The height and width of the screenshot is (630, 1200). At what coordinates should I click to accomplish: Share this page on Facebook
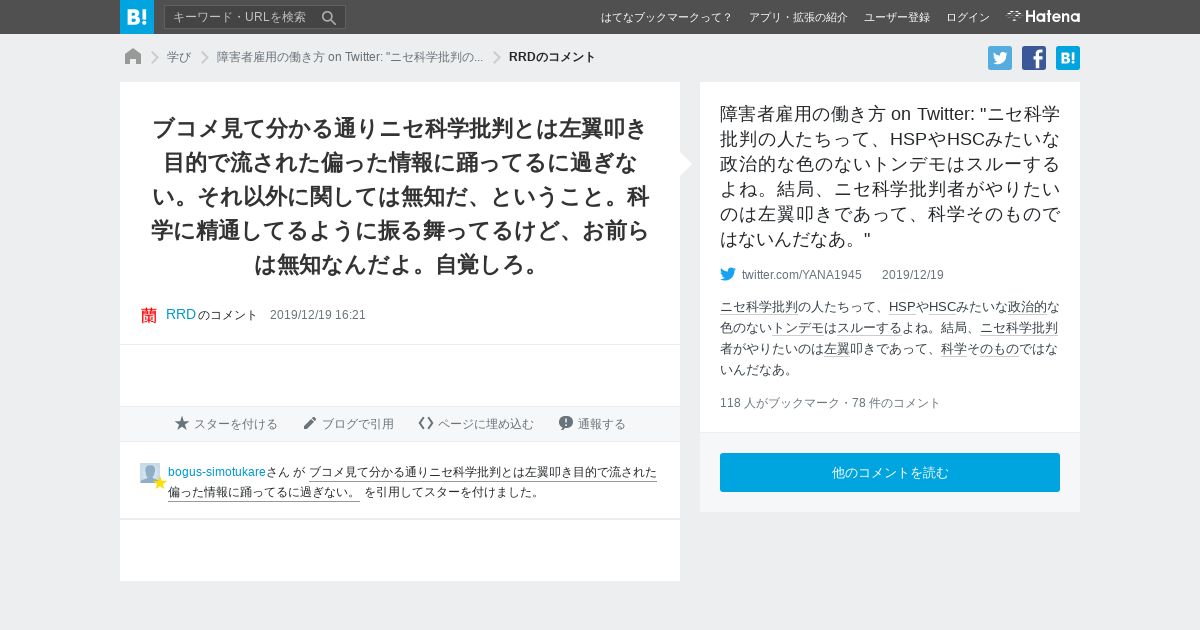1034,58
